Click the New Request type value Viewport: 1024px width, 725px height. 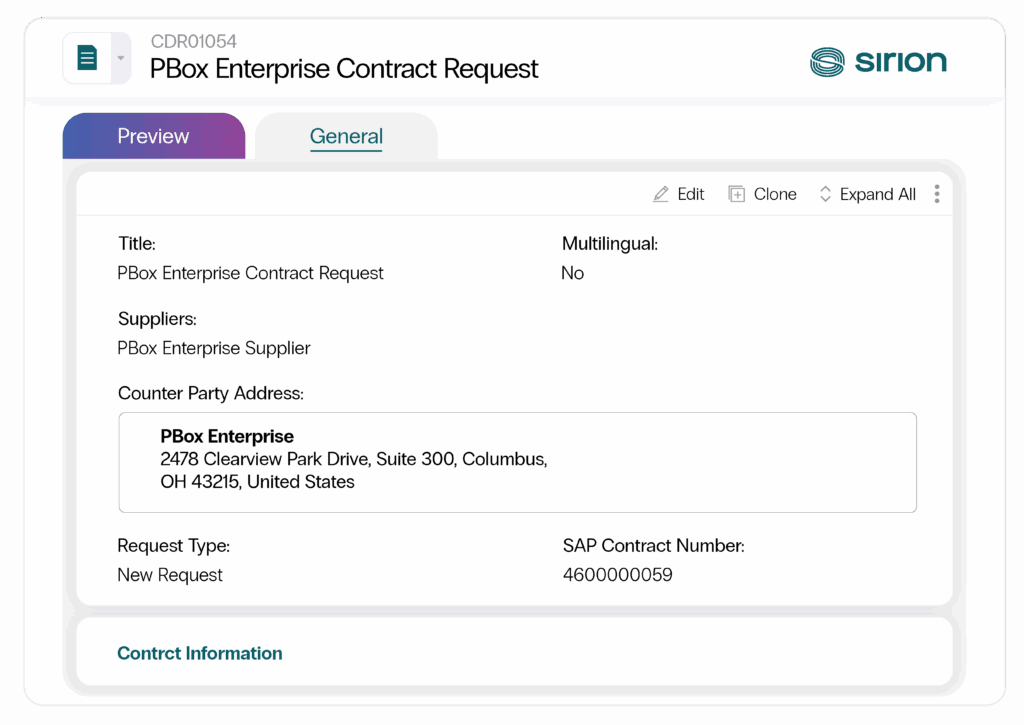pos(170,575)
